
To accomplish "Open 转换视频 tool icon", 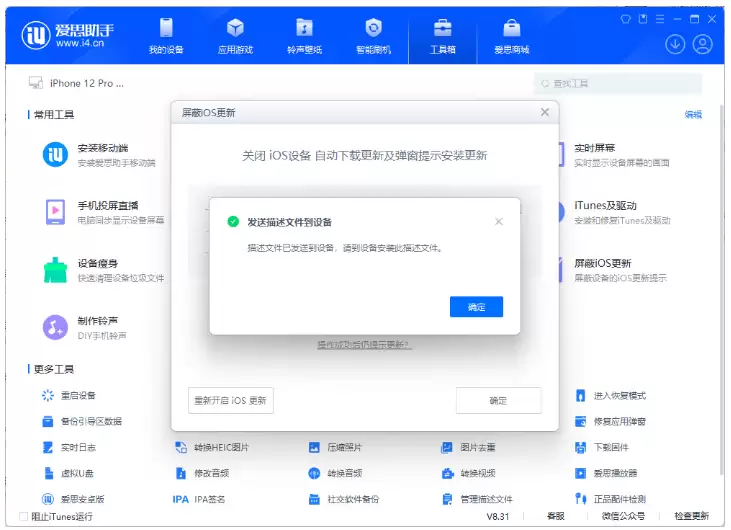I will (448, 473).
